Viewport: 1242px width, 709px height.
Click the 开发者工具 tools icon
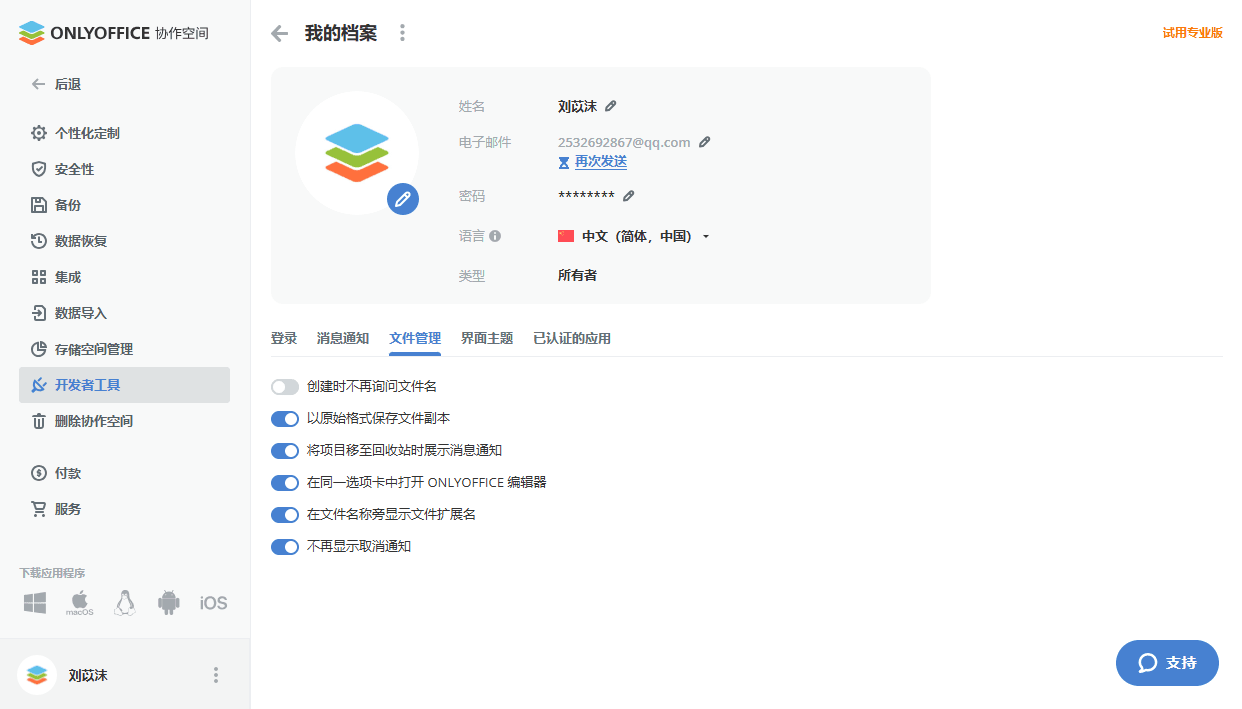tap(39, 385)
